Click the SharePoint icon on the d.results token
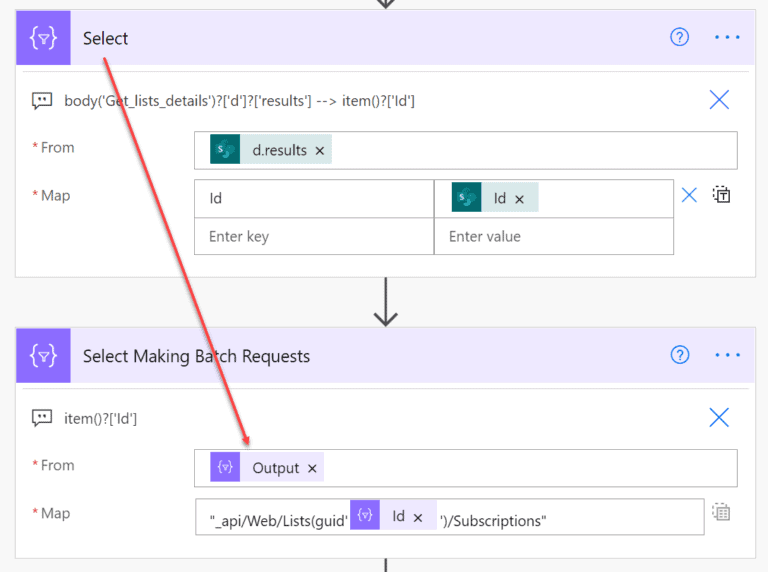The image size is (768, 572). [225, 149]
